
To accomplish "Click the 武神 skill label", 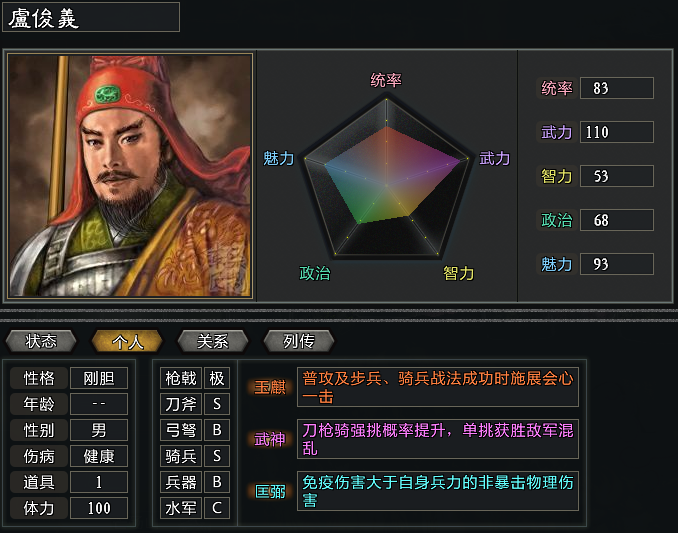I will 270,439.
